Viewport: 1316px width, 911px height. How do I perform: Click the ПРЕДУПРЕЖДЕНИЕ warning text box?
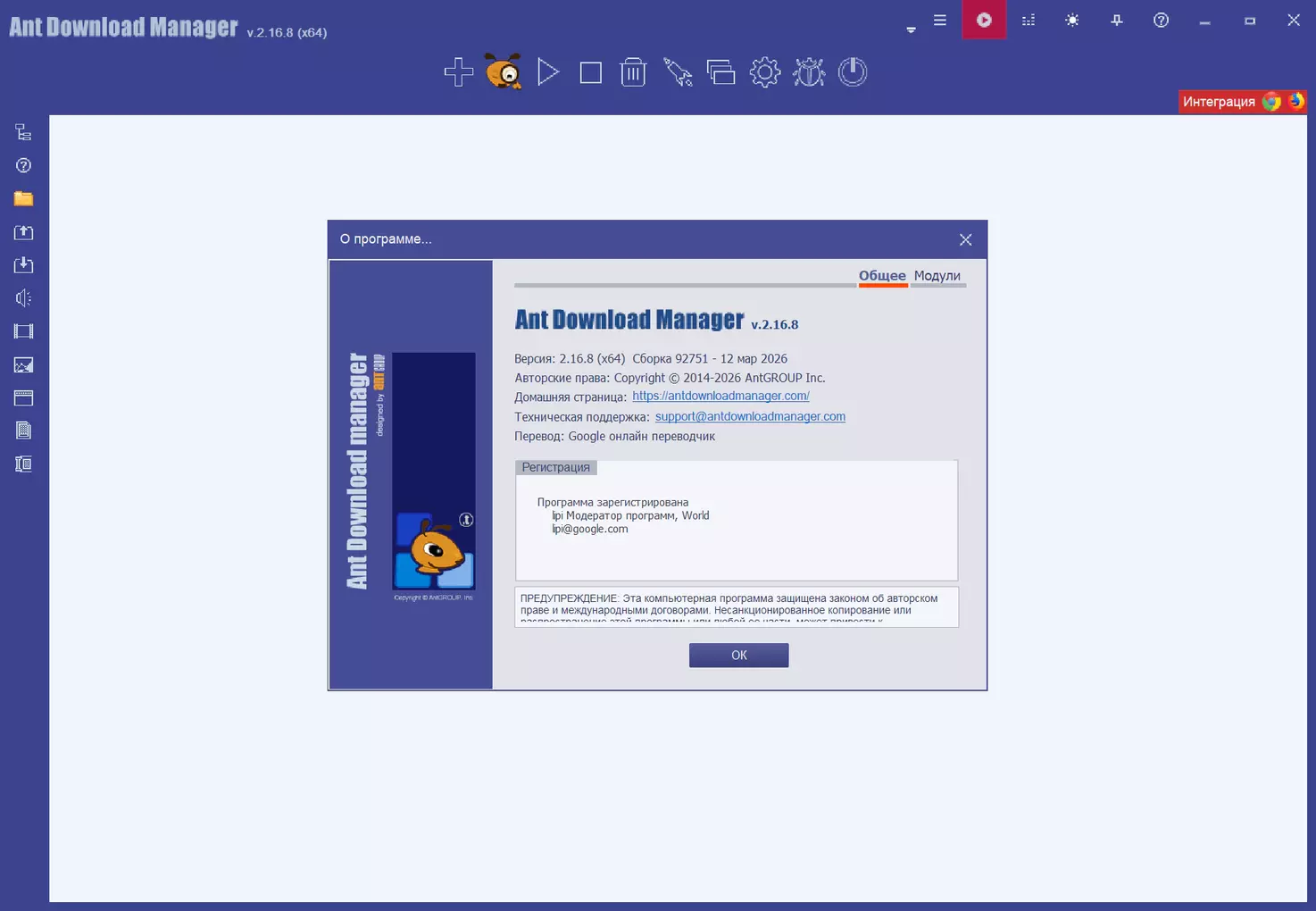[x=737, y=607]
